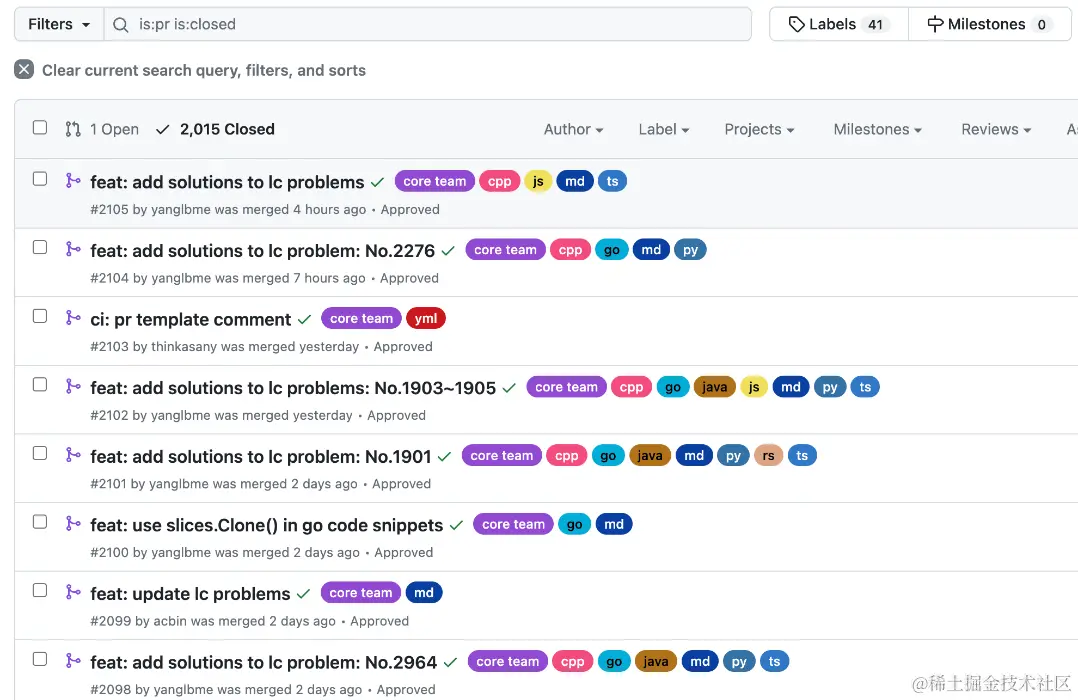1078x700 pixels.
Task: Click merged icon for PR #2104
Action: (73, 249)
